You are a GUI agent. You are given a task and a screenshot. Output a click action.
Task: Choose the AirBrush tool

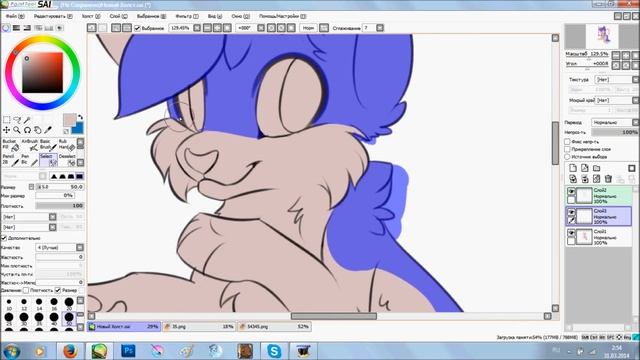point(29,145)
